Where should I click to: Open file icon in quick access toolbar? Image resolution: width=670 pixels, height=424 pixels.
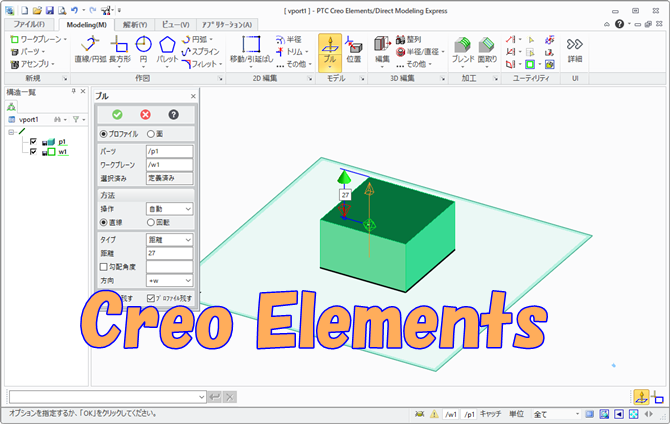coord(37,11)
